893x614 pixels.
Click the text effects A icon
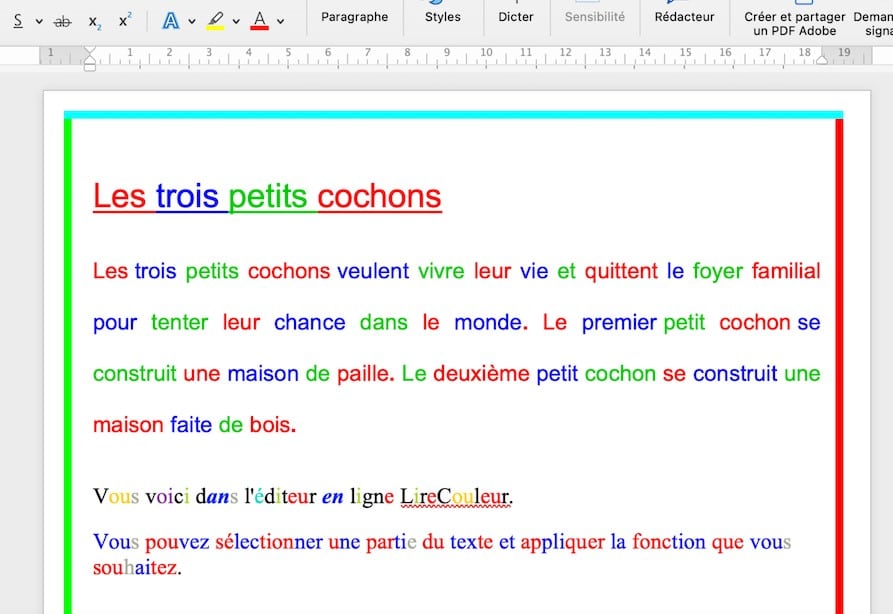coord(170,20)
